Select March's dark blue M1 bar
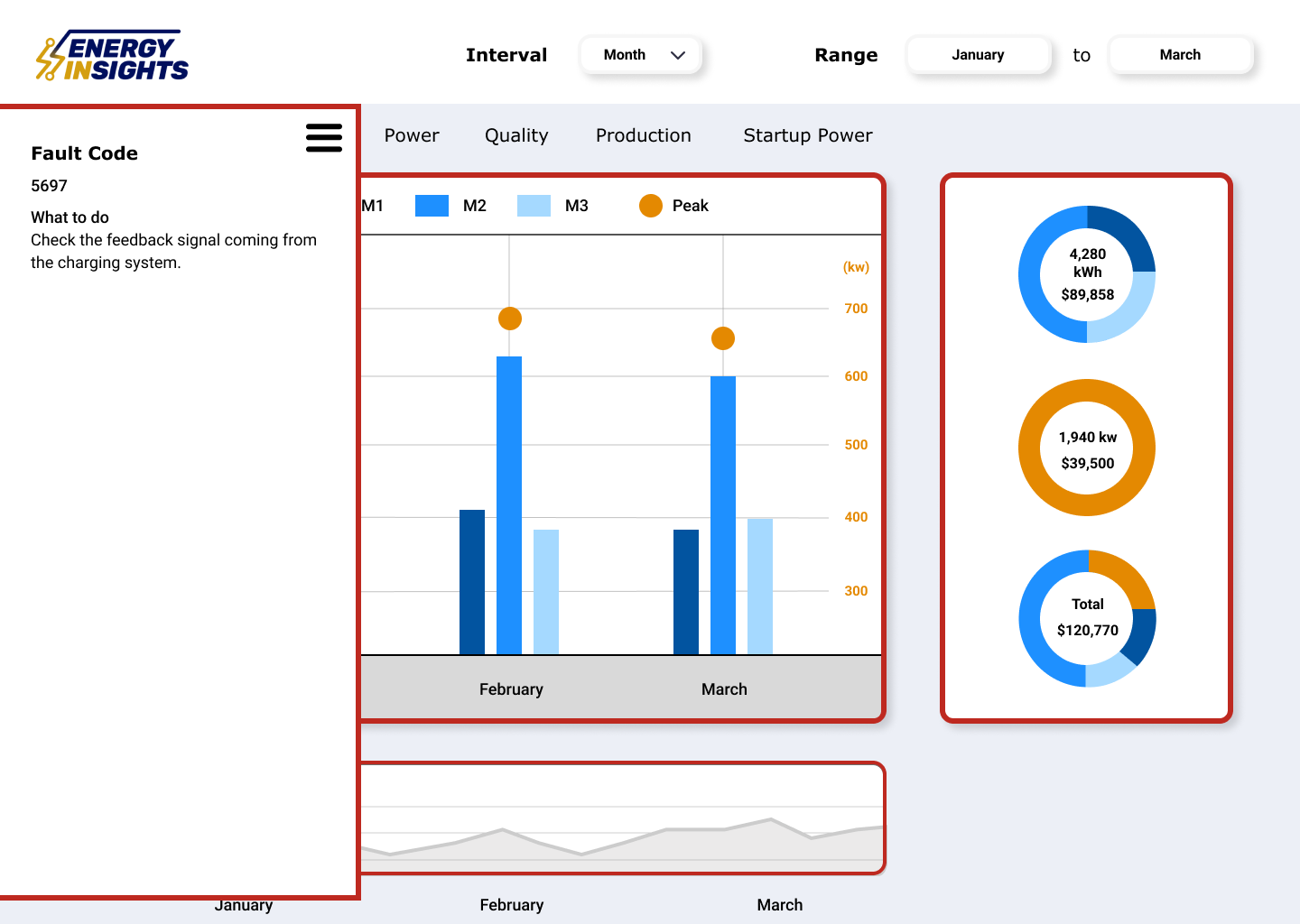The image size is (1300, 924). [686, 592]
